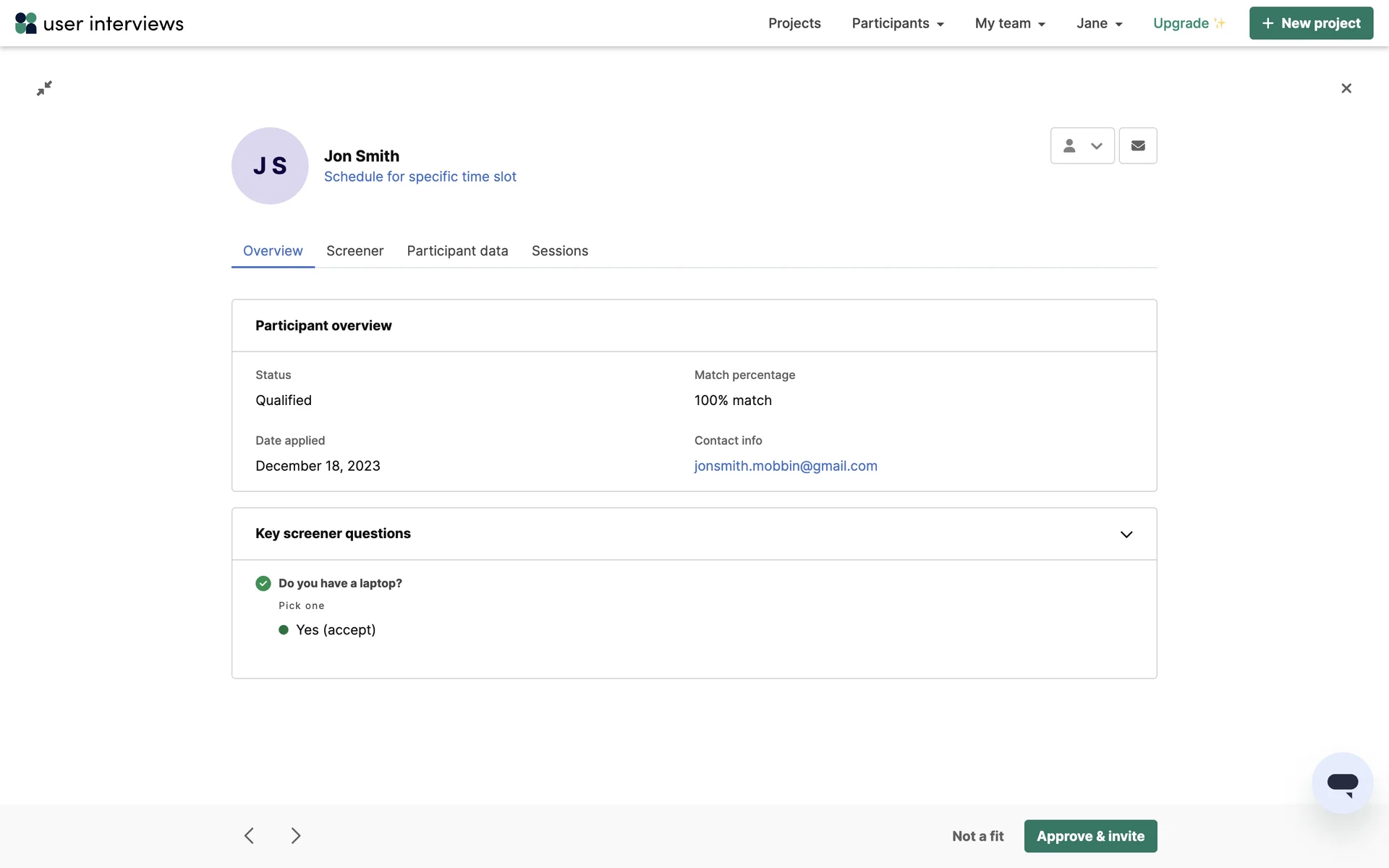This screenshot has height=868, width=1389.
Task: Open the Participants dropdown menu
Action: pos(897,23)
